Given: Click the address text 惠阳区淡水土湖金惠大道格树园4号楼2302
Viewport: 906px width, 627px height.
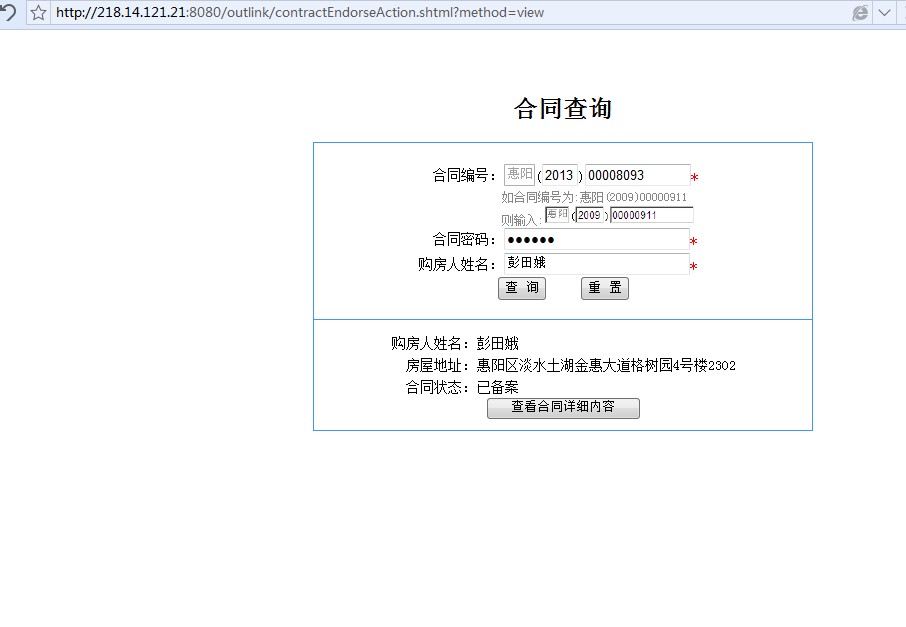Looking at the screenshot, I should (x=606, y=365).
